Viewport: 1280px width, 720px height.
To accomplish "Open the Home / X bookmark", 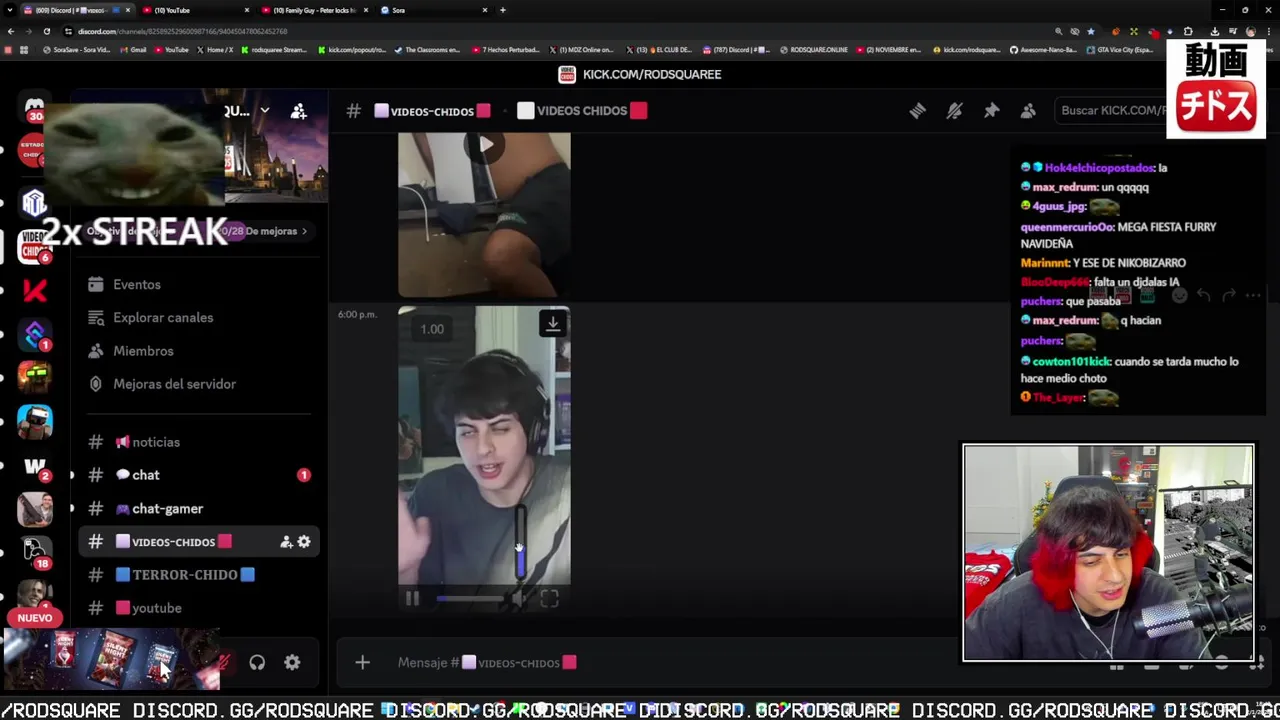I will [x=214, y=50].
